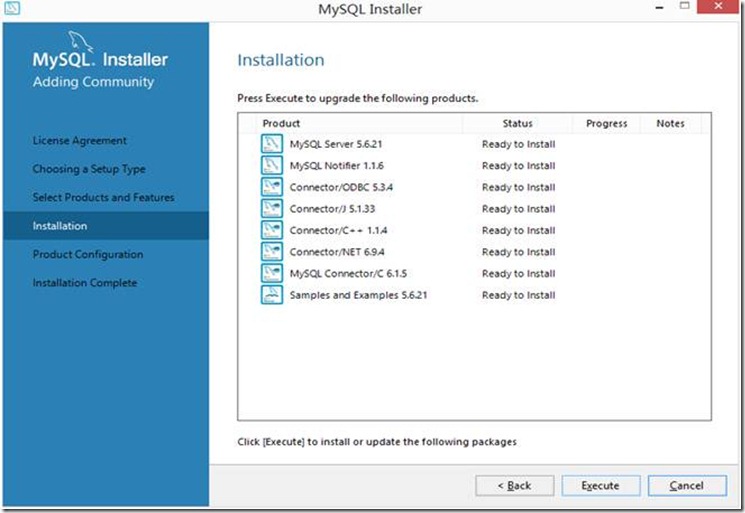This screenshot has width=745, height=513.
Task: Click 'Ready to Install' status for Connector/C++
Action: pyautogui.click(x=518, y=230)
